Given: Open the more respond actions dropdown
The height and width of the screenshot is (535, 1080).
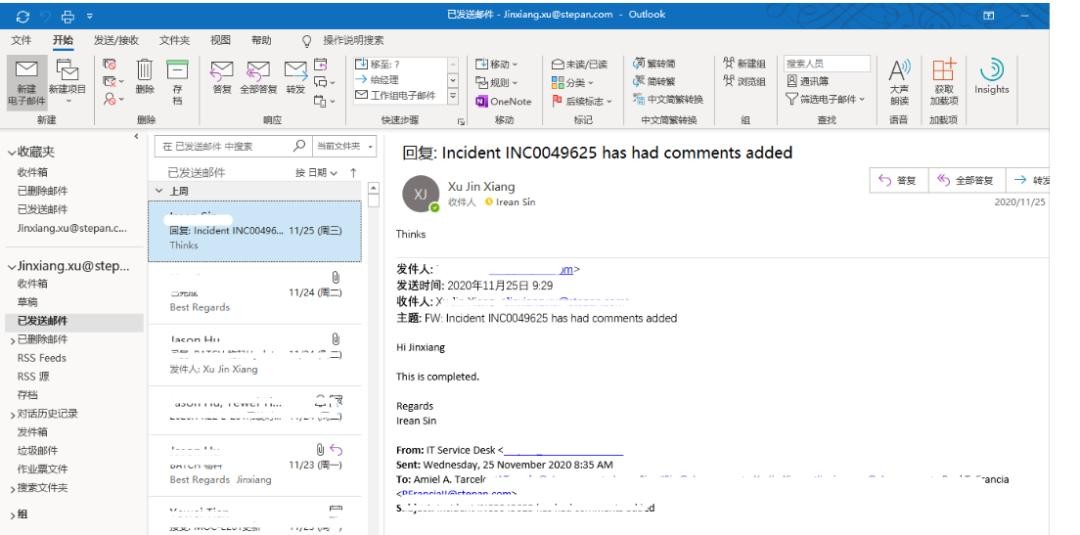Looking at the screenshot, I should [x=324, y=101].
